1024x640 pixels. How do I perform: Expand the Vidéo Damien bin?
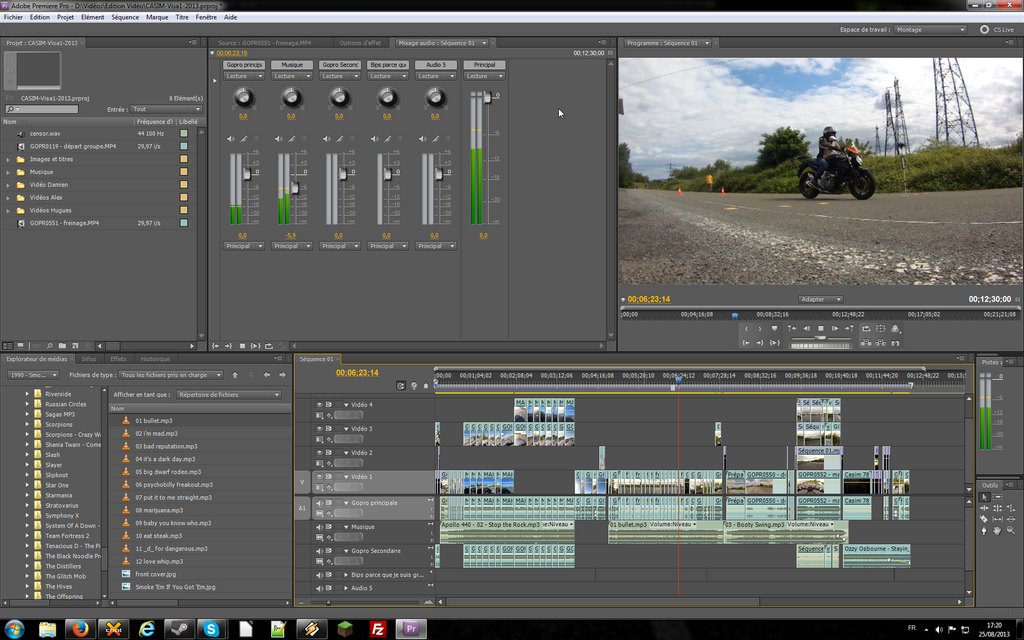pos(8,185)
